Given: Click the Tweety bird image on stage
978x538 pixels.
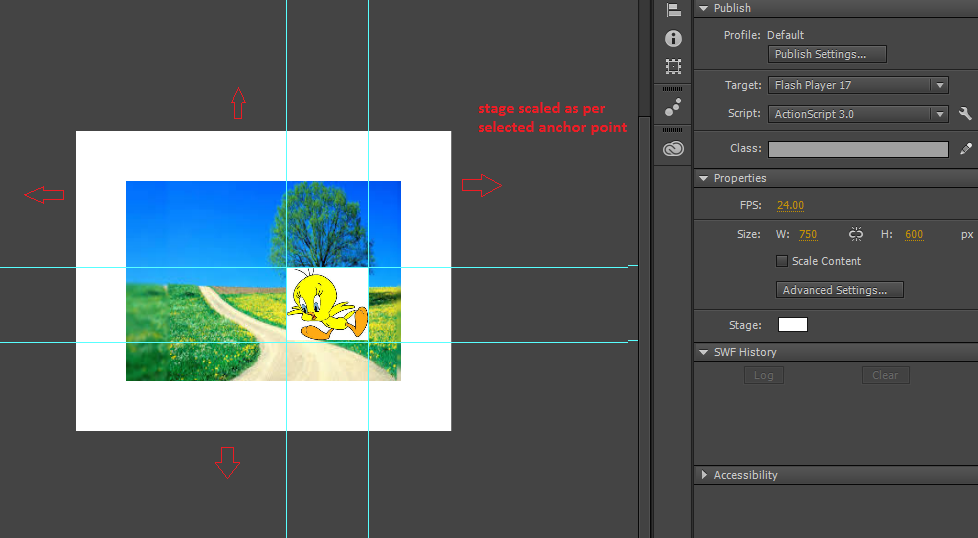Looking at the screenshot, I should (327, 305).
